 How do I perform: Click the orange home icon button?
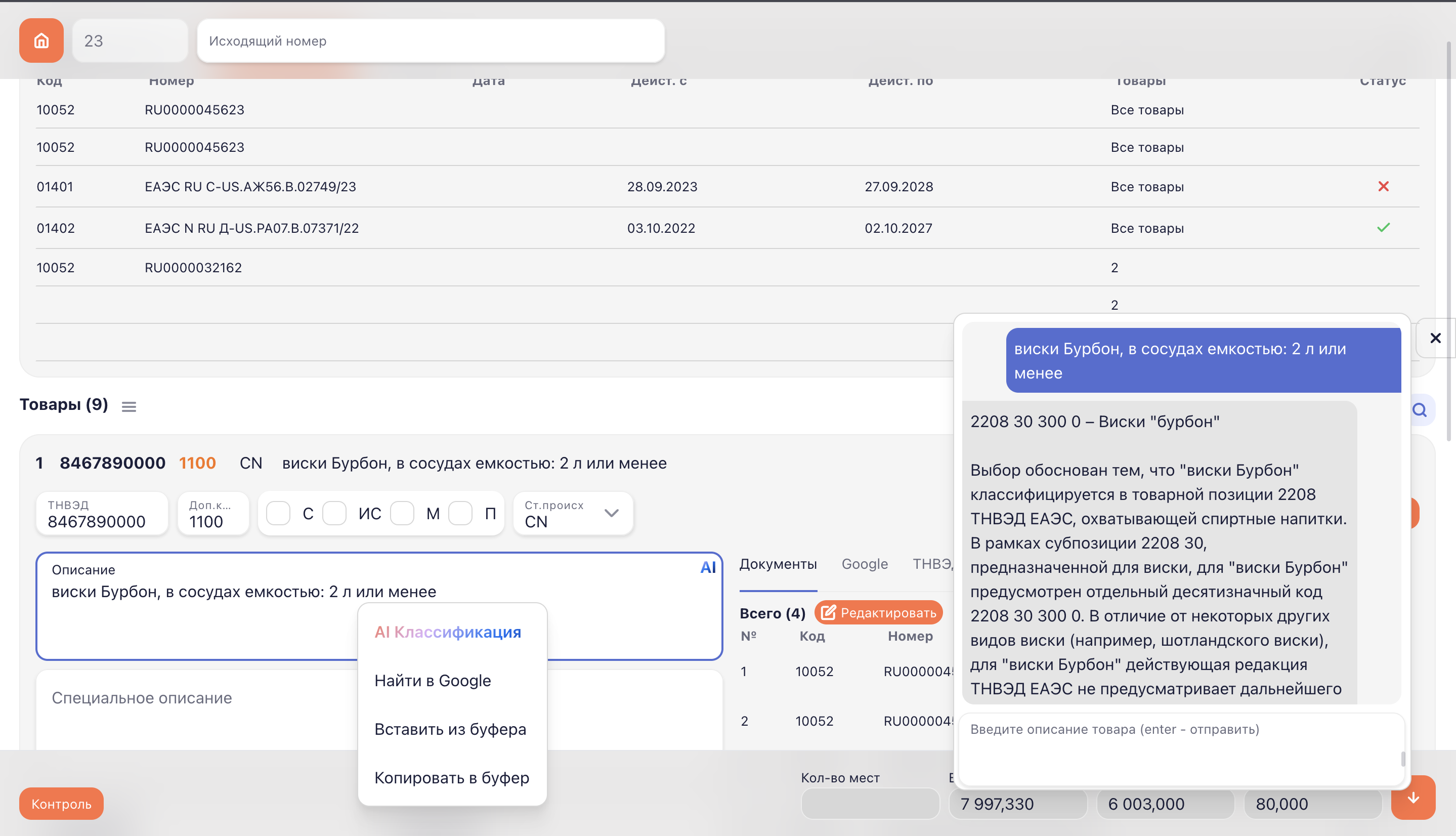pos(41,40)
